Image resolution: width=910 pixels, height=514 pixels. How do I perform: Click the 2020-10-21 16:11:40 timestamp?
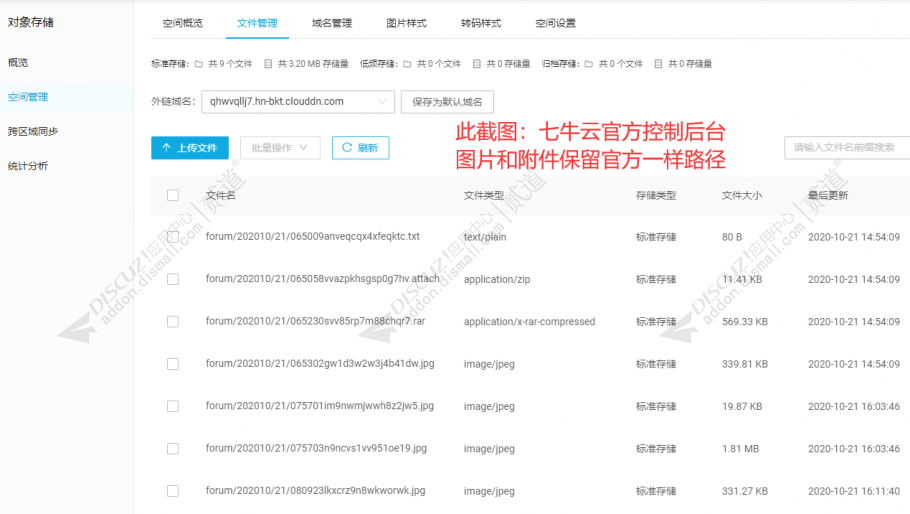854,491
